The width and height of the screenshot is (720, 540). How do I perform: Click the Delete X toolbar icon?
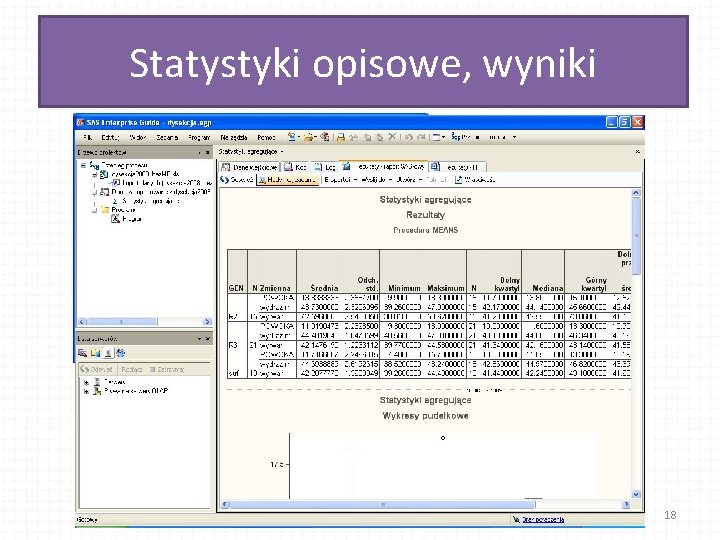(x=392, y=137)
